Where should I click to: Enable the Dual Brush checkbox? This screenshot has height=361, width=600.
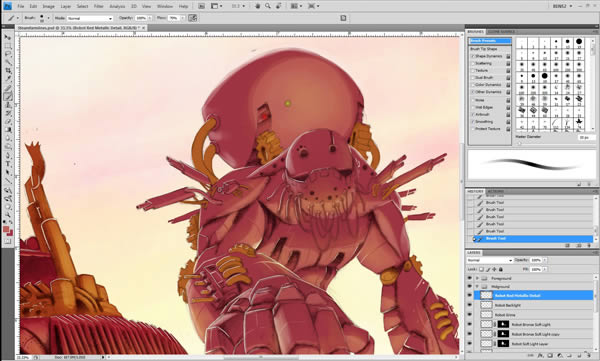[473, 78]
